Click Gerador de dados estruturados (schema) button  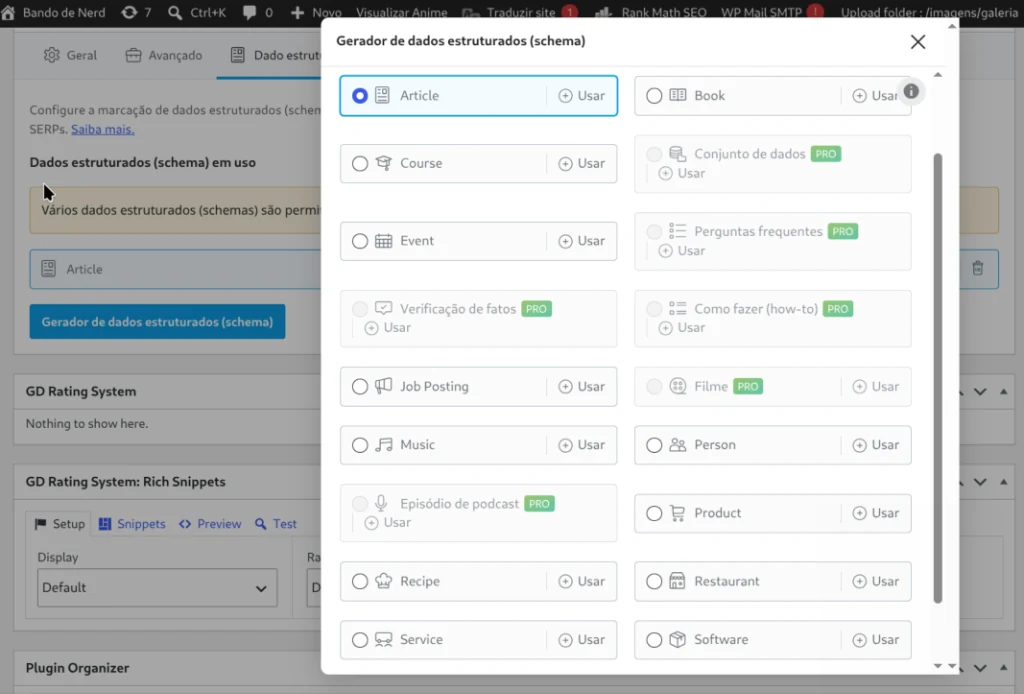[x=157, y=322]
